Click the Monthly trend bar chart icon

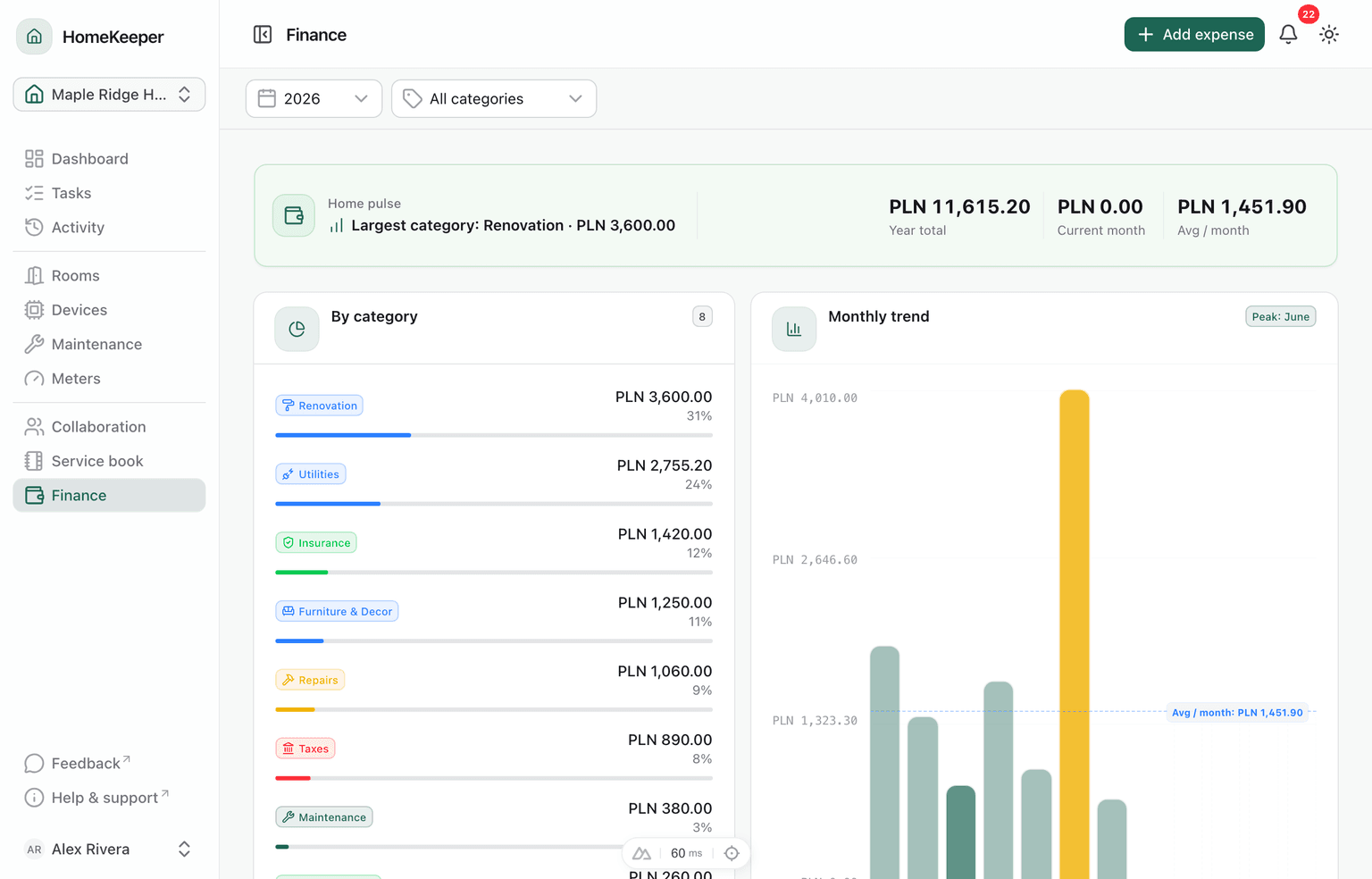(794, 329)
